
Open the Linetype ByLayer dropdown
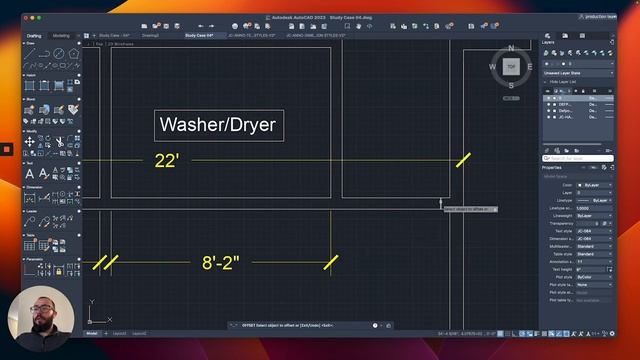click(x=594, y=200)
